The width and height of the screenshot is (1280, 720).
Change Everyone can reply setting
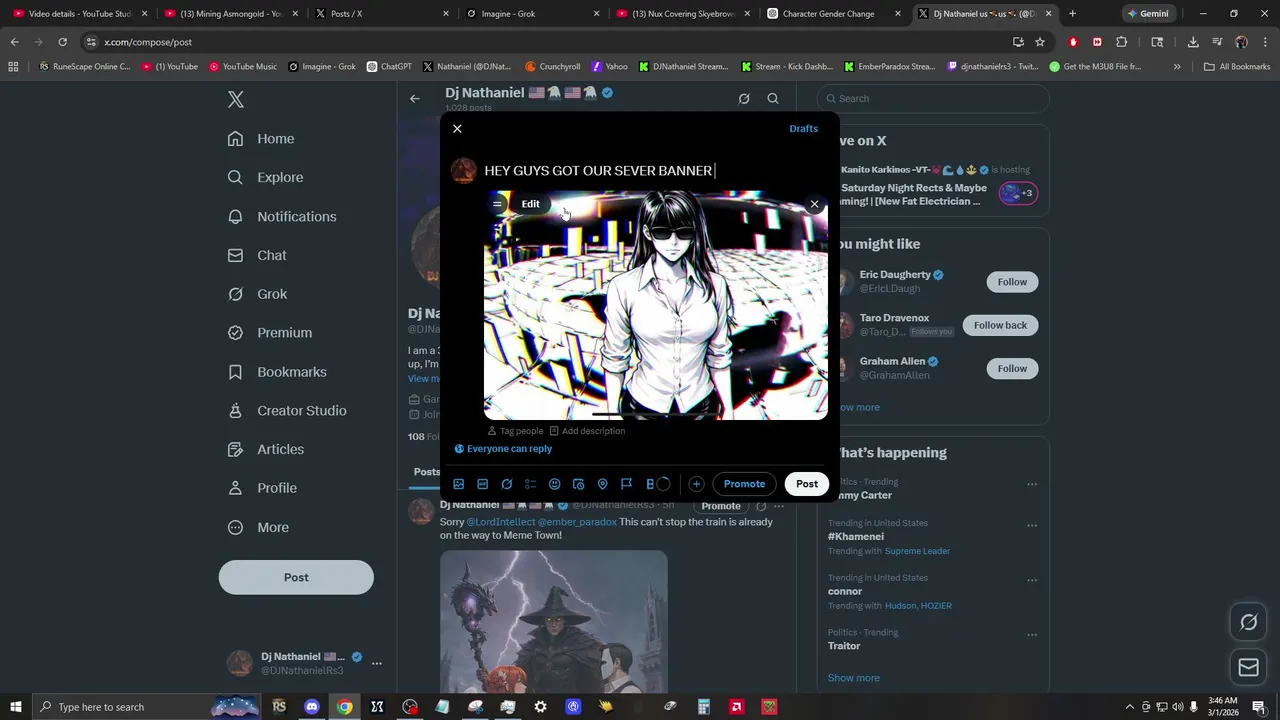point(503,449)
